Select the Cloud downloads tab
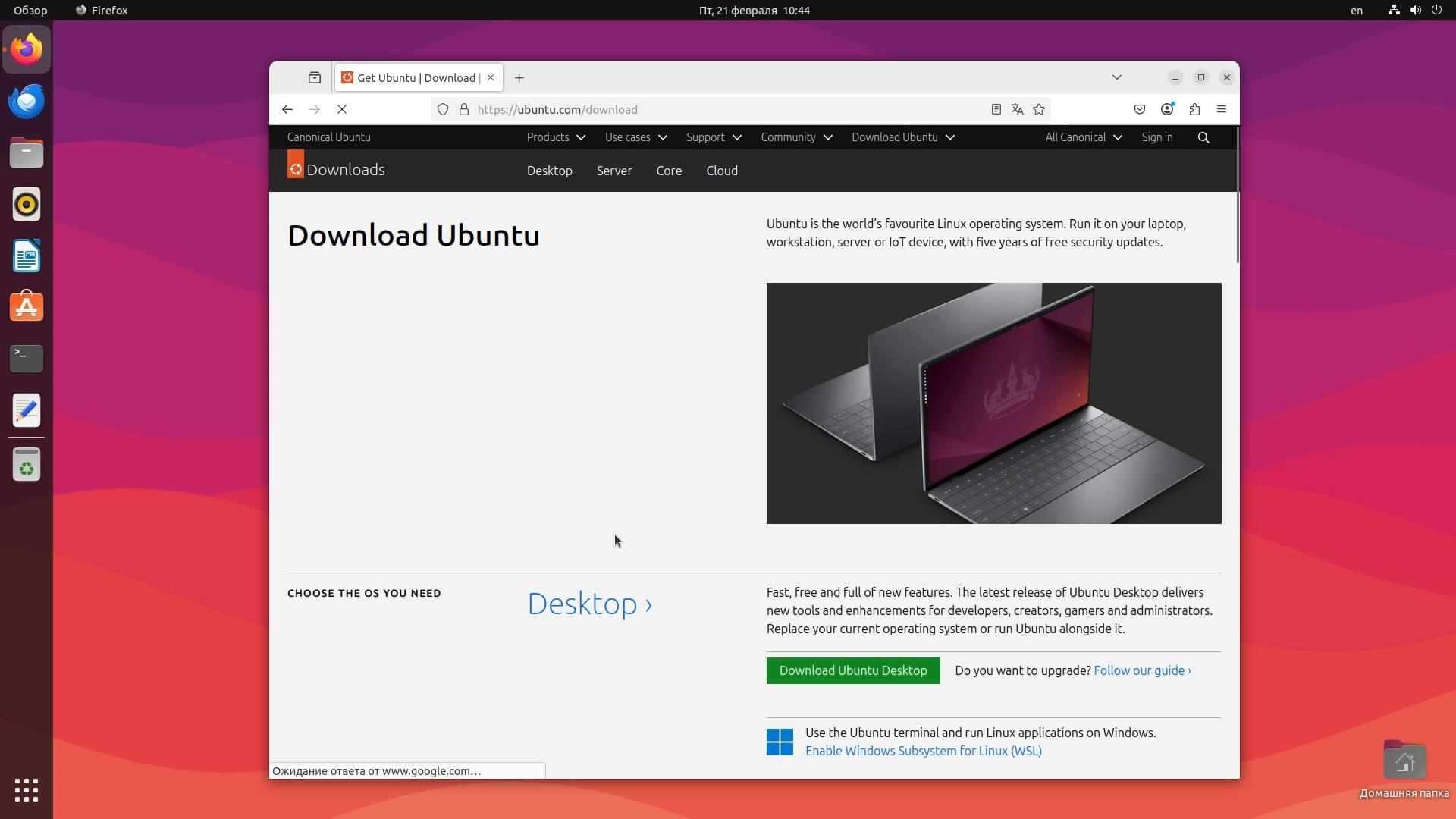Screen dimensions: 1456x819 point(722,171)
